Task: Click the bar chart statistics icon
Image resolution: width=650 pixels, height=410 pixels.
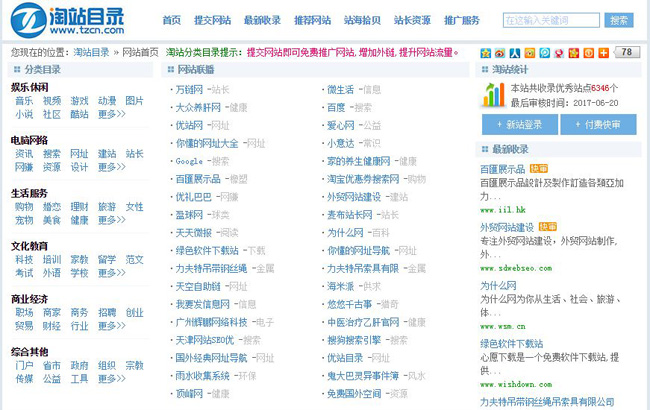Action: 493,94
